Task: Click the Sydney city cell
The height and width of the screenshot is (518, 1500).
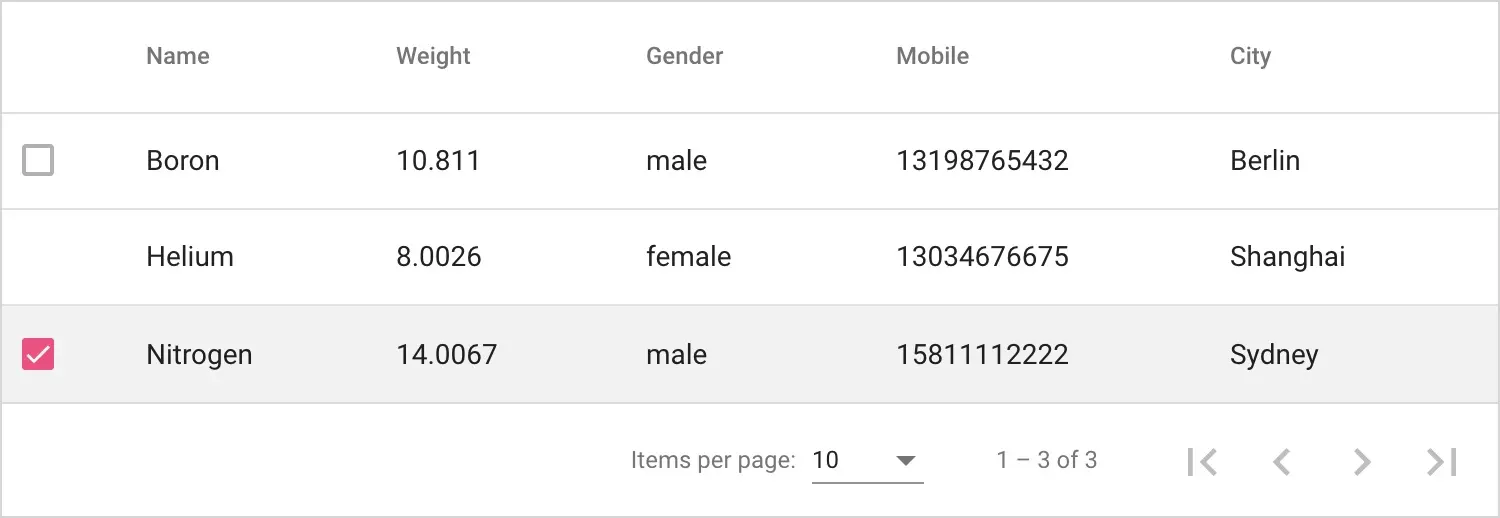Action: click(1274, 355)
